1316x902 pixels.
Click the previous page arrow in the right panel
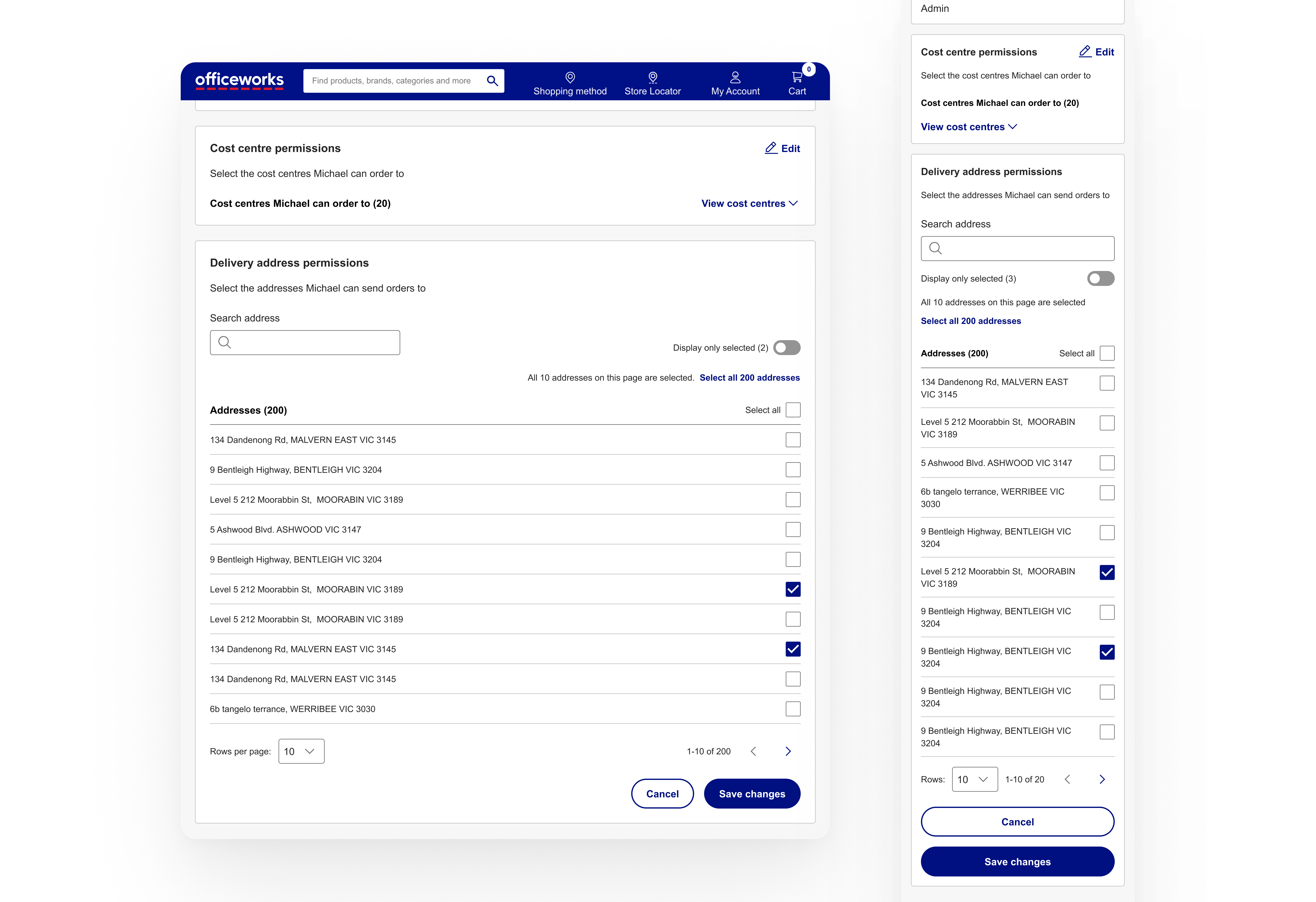pos(1067,779)
